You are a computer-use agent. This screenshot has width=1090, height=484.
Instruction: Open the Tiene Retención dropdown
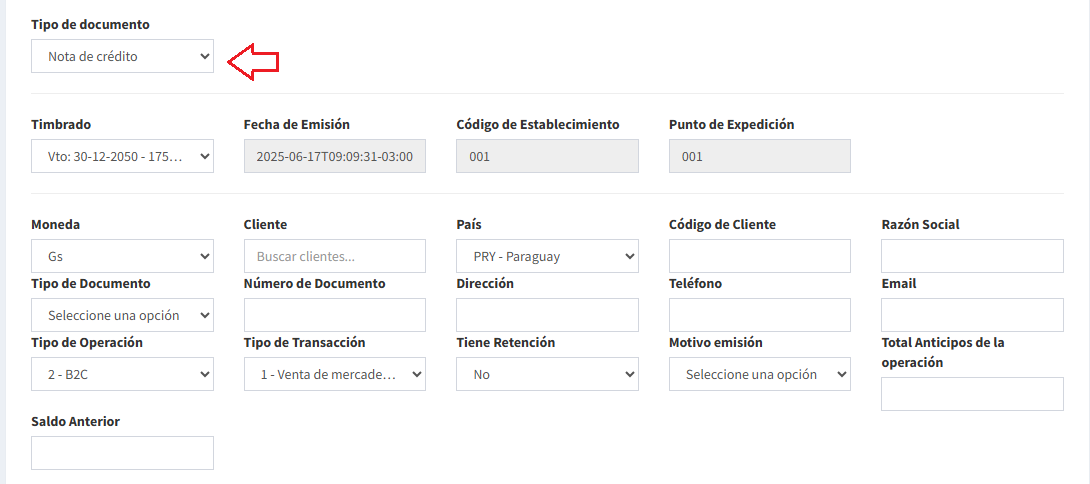(548, 374)
